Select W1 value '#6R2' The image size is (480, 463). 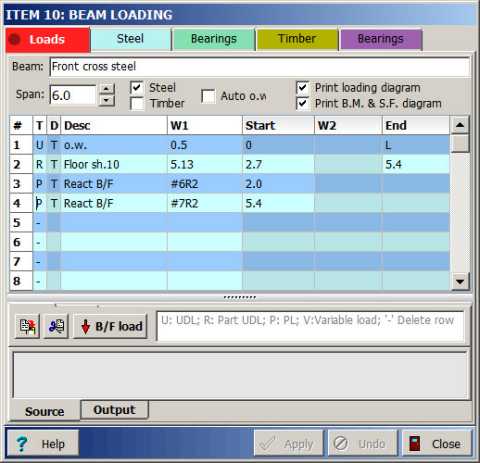click(x=205, y=184)
